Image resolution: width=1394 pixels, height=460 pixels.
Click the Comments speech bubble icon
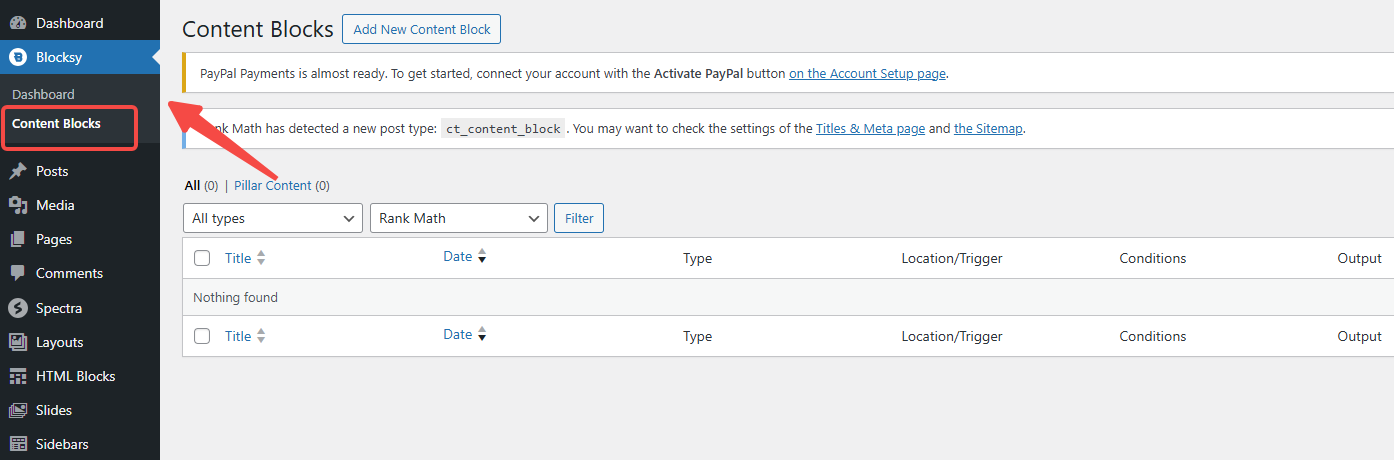click(18, 274)
